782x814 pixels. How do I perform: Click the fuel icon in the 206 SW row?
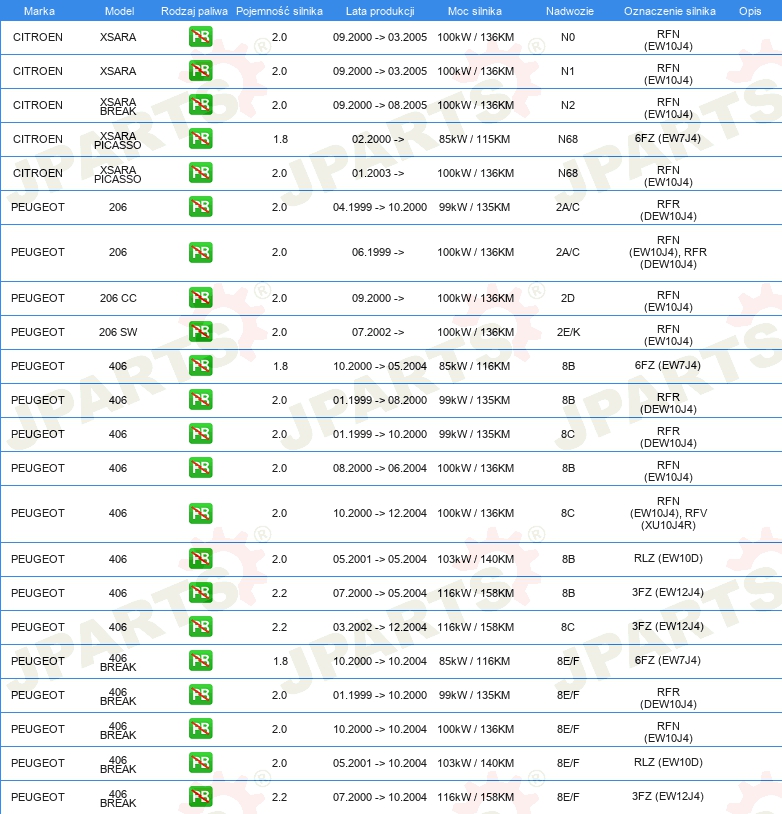tap(200, 332)
